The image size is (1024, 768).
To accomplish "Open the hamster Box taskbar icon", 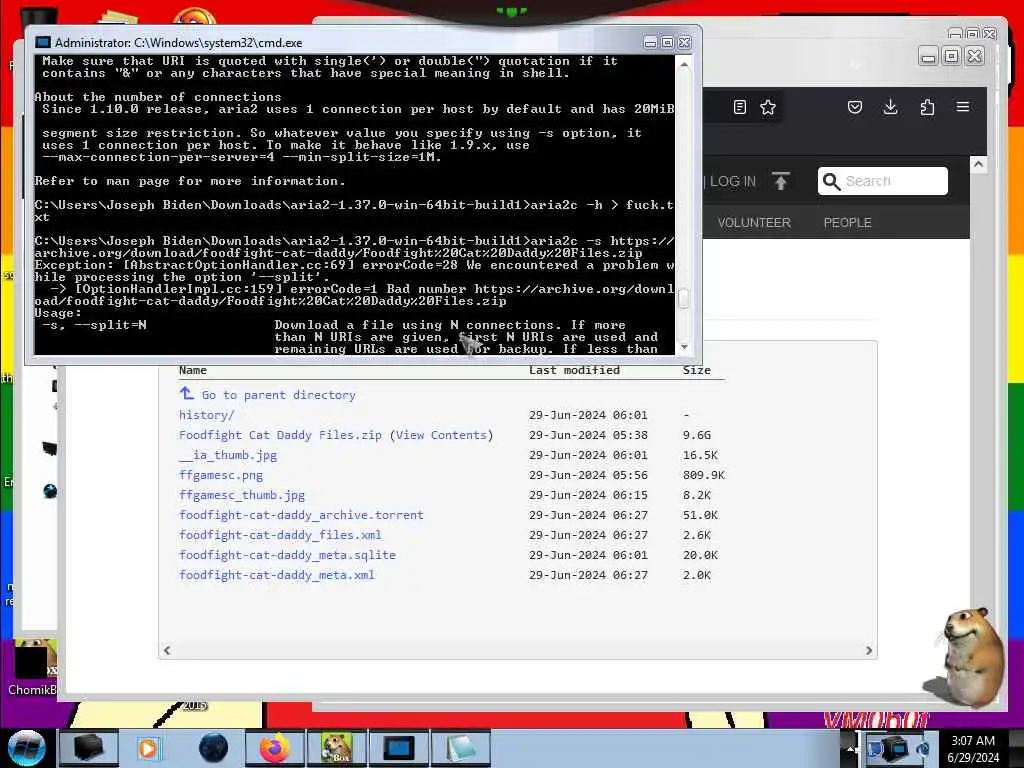I will click(x=336, y=748).
